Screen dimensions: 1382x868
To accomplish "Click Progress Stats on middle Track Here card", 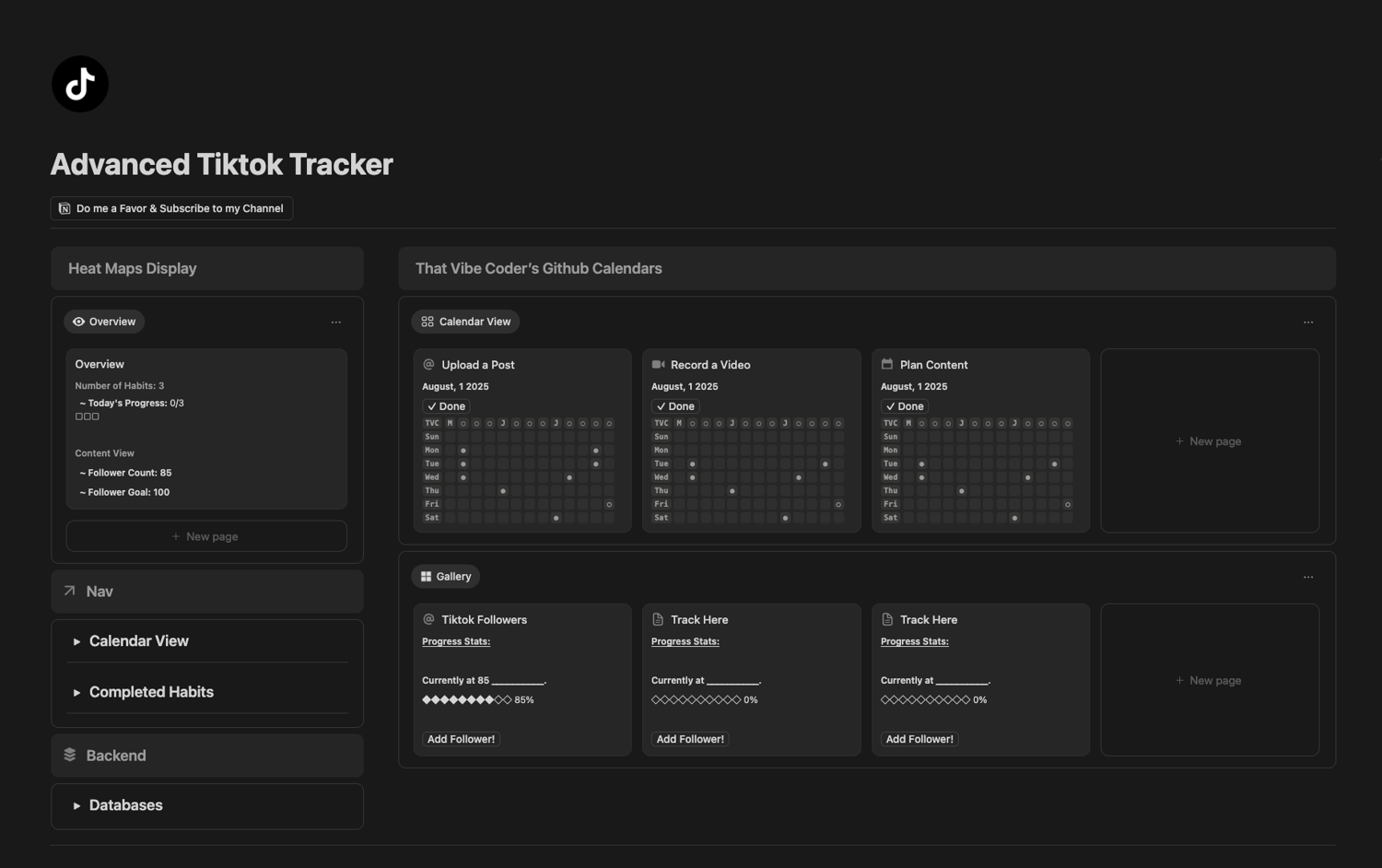I will pos(685,641).
